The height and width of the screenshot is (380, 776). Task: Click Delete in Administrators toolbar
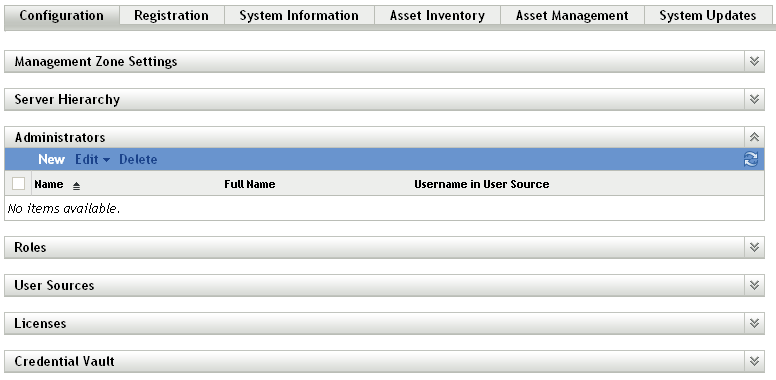click(x=138, y=159)
